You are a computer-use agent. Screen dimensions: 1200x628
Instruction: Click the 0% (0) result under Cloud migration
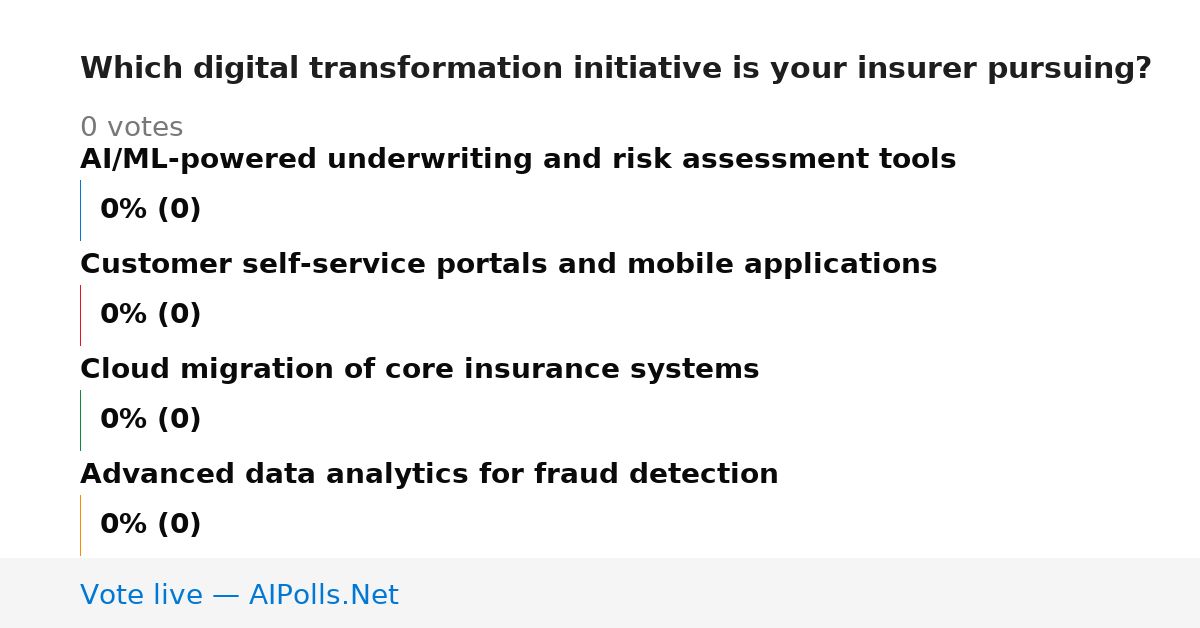pos(151,420)
